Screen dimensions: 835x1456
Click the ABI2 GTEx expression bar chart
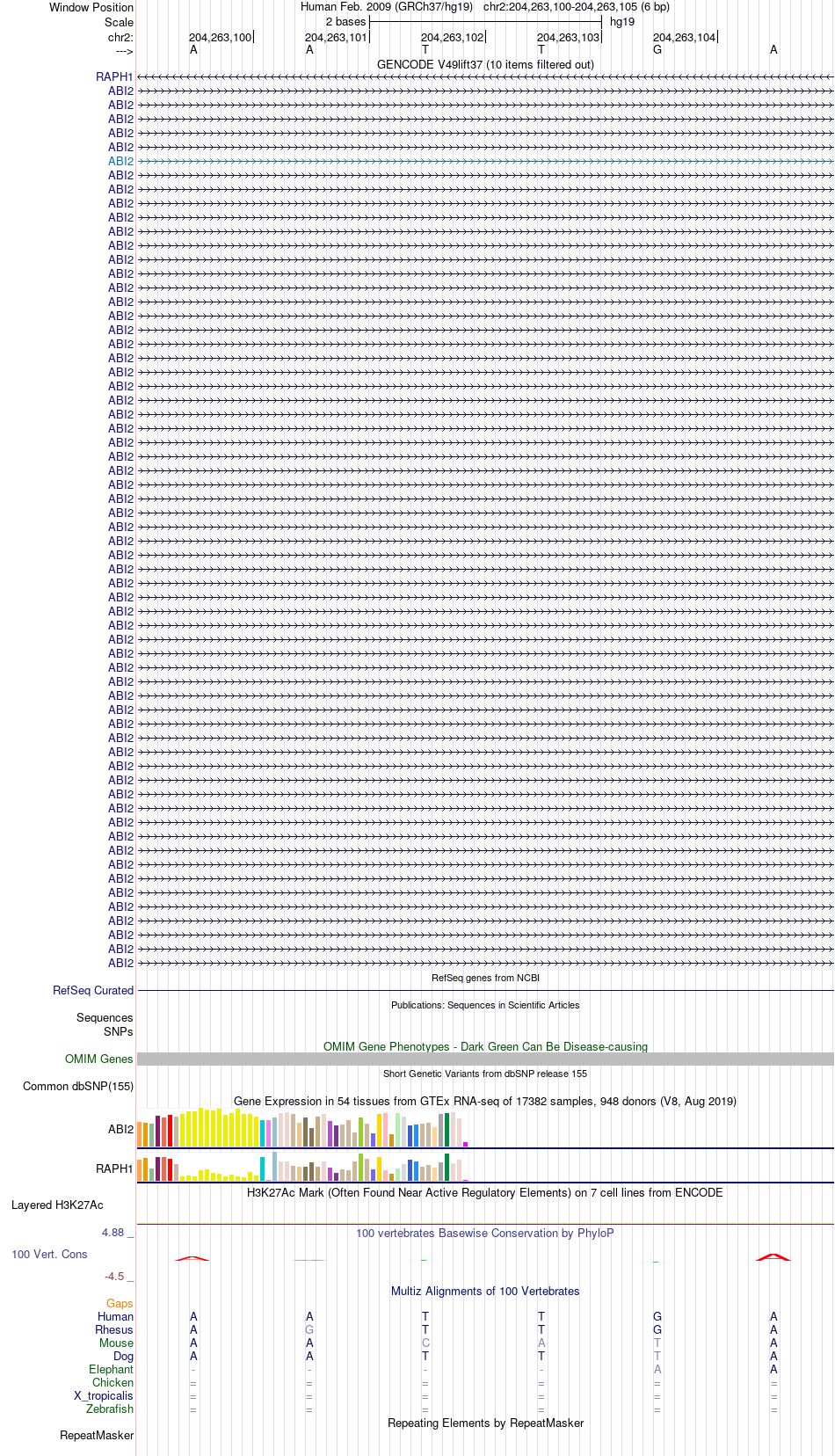(x=302, y=1128)
